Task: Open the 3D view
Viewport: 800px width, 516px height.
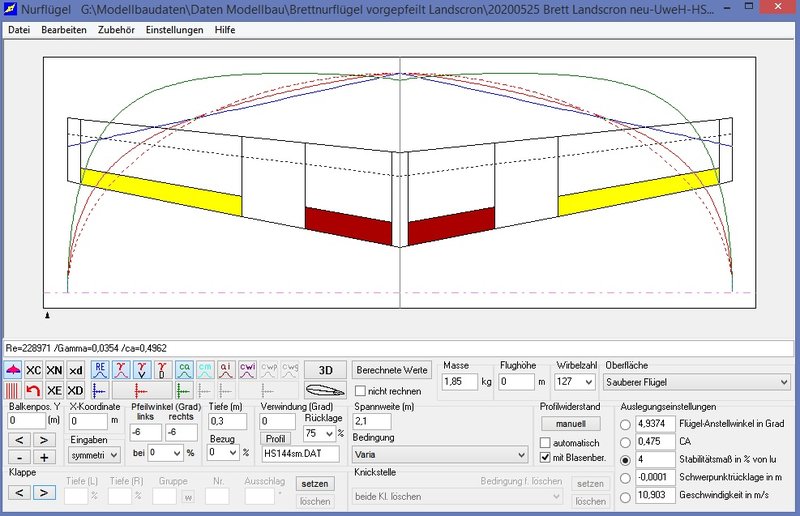Action: (325, 370)
